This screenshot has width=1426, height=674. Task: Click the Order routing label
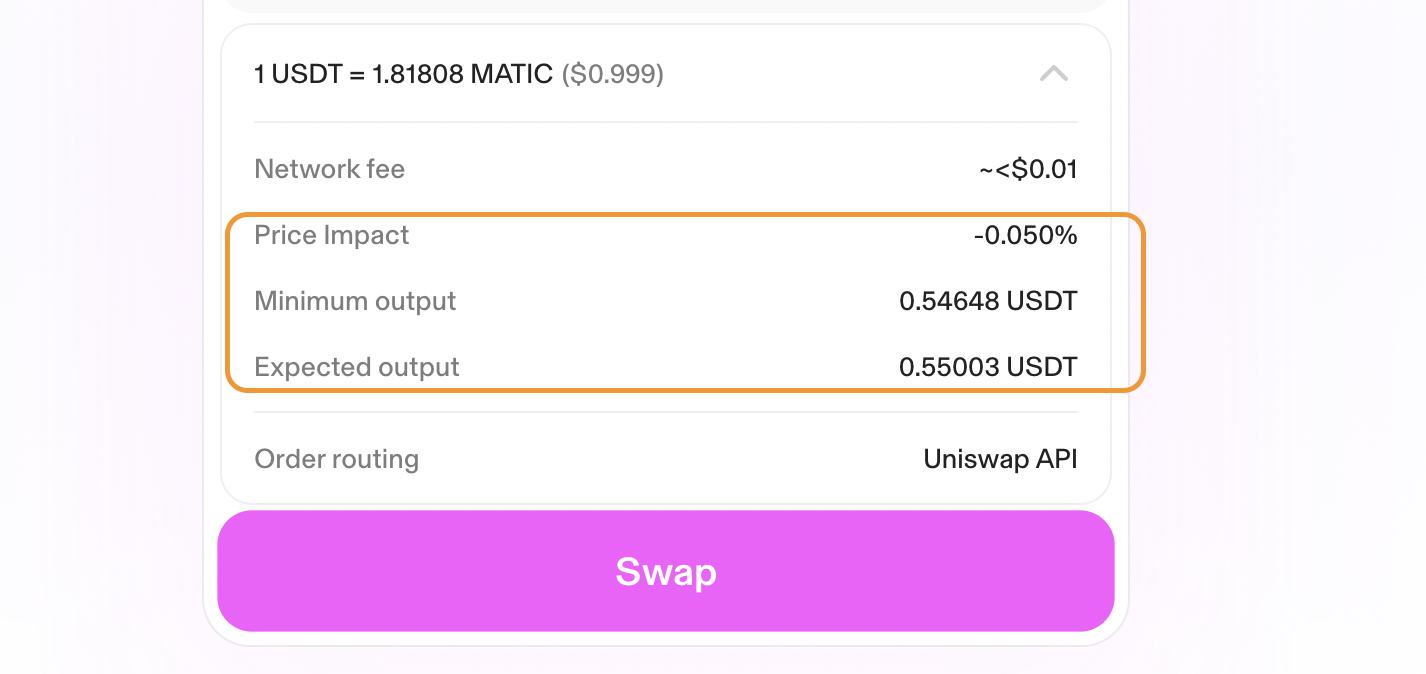pyautogui.click(x=336, y=459)
